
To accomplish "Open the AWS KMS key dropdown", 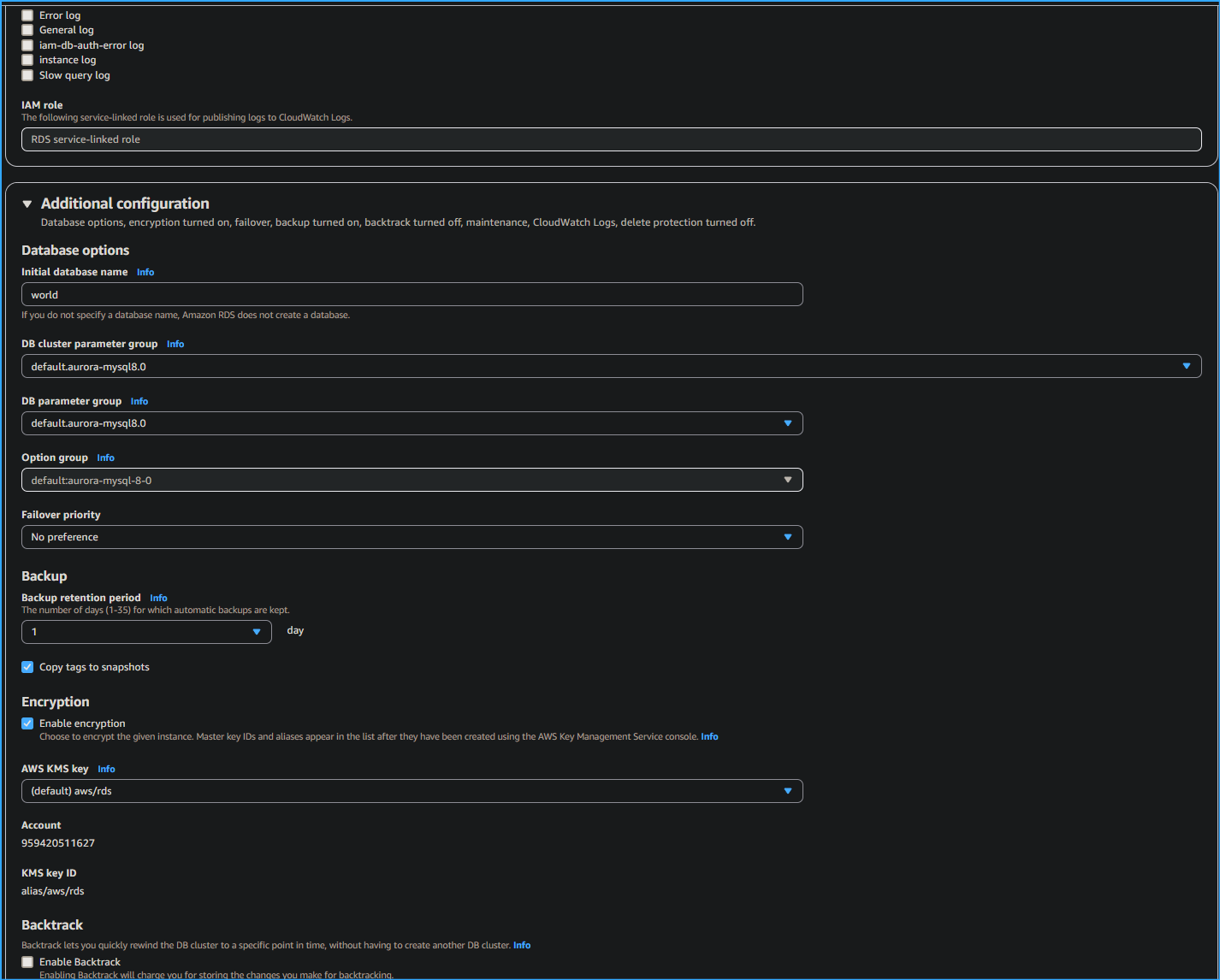I will tap(787, 790).
